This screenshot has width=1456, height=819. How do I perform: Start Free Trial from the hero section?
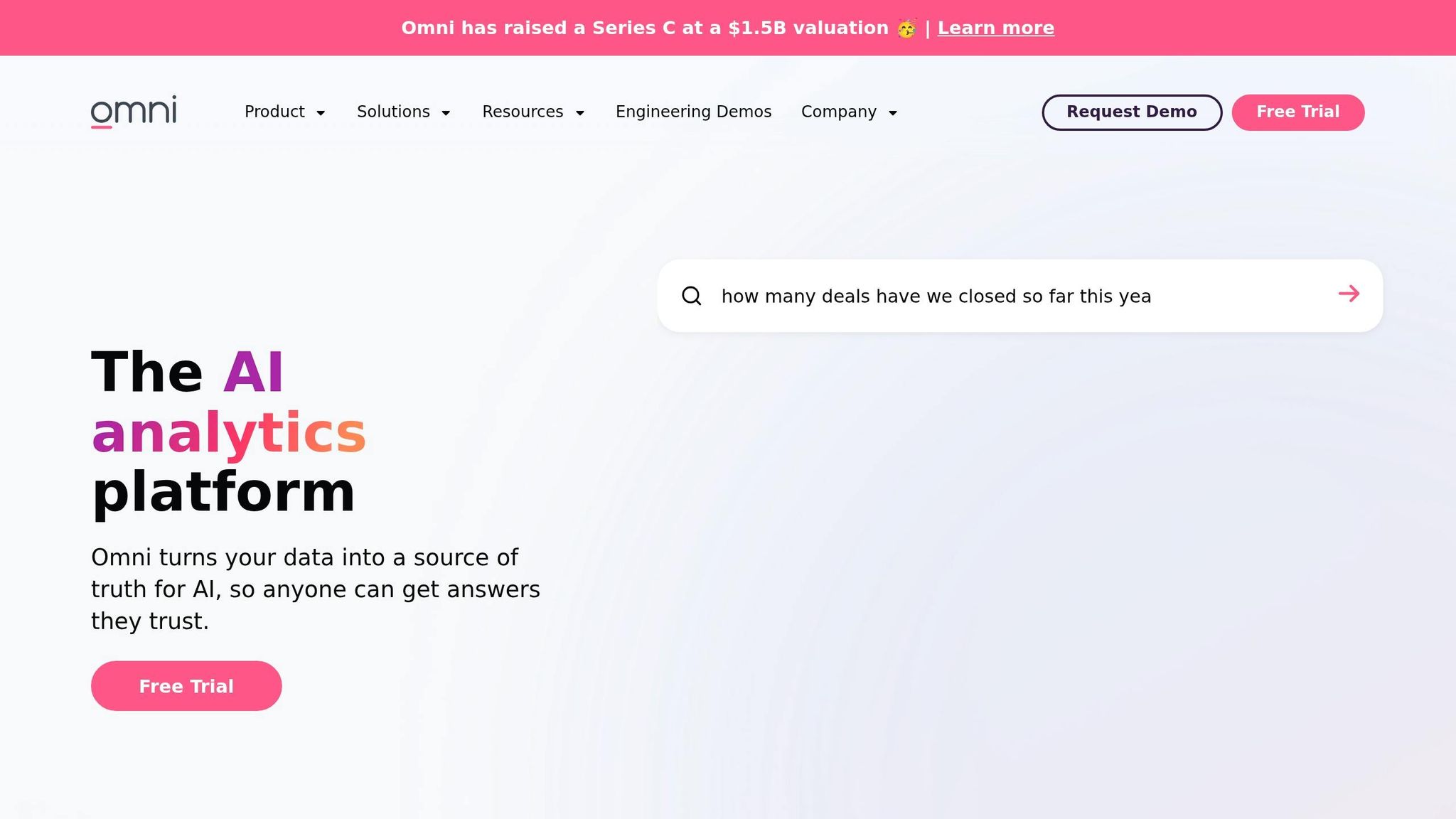(x=186, y=686)
